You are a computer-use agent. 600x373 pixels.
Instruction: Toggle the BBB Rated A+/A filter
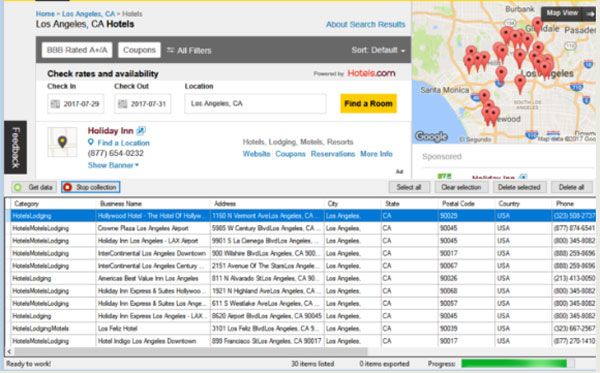[x=77, y=50]
